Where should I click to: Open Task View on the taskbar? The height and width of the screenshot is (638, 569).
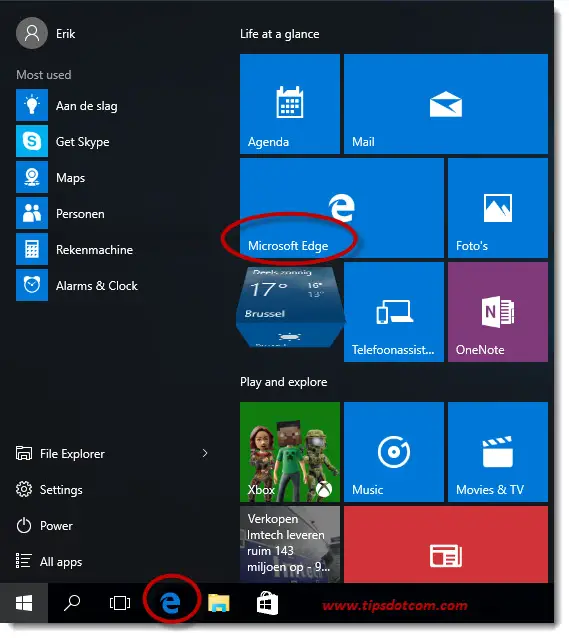[x=120, y=603]
